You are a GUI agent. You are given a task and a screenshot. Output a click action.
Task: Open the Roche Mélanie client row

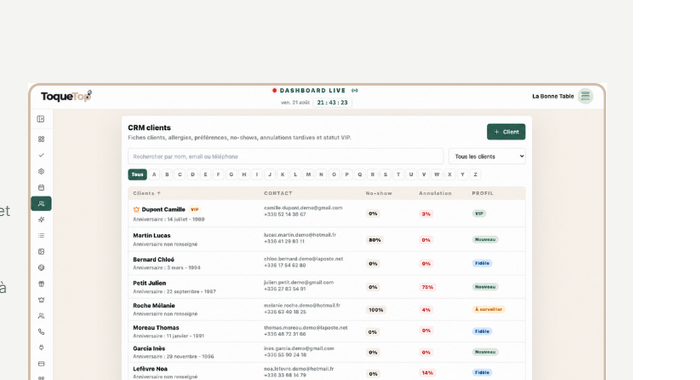coord(327,309)
